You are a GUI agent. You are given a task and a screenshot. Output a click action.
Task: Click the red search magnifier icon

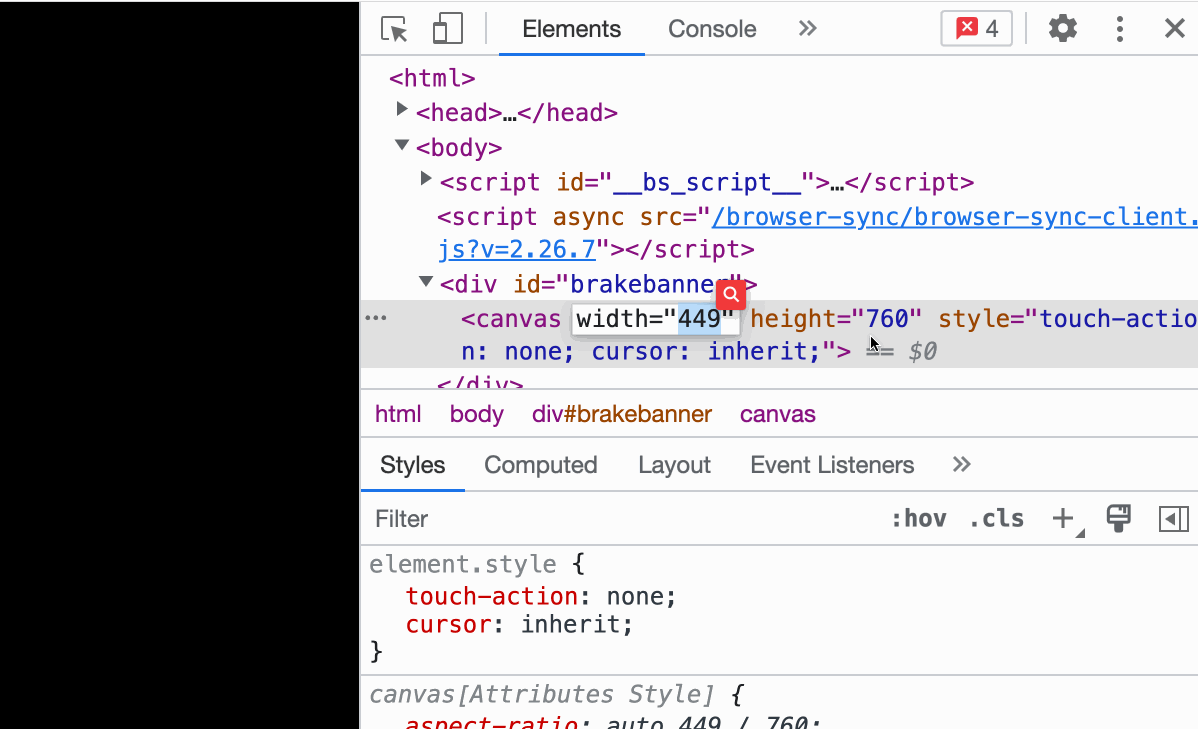731,295
